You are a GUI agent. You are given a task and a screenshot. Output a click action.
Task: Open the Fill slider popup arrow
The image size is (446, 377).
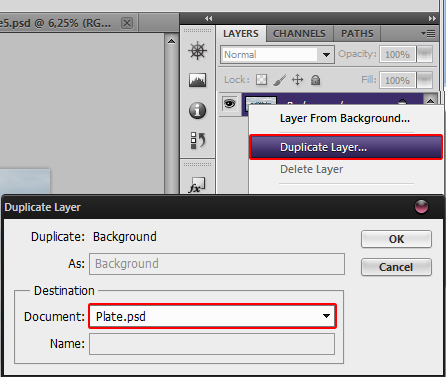[425, 80]
